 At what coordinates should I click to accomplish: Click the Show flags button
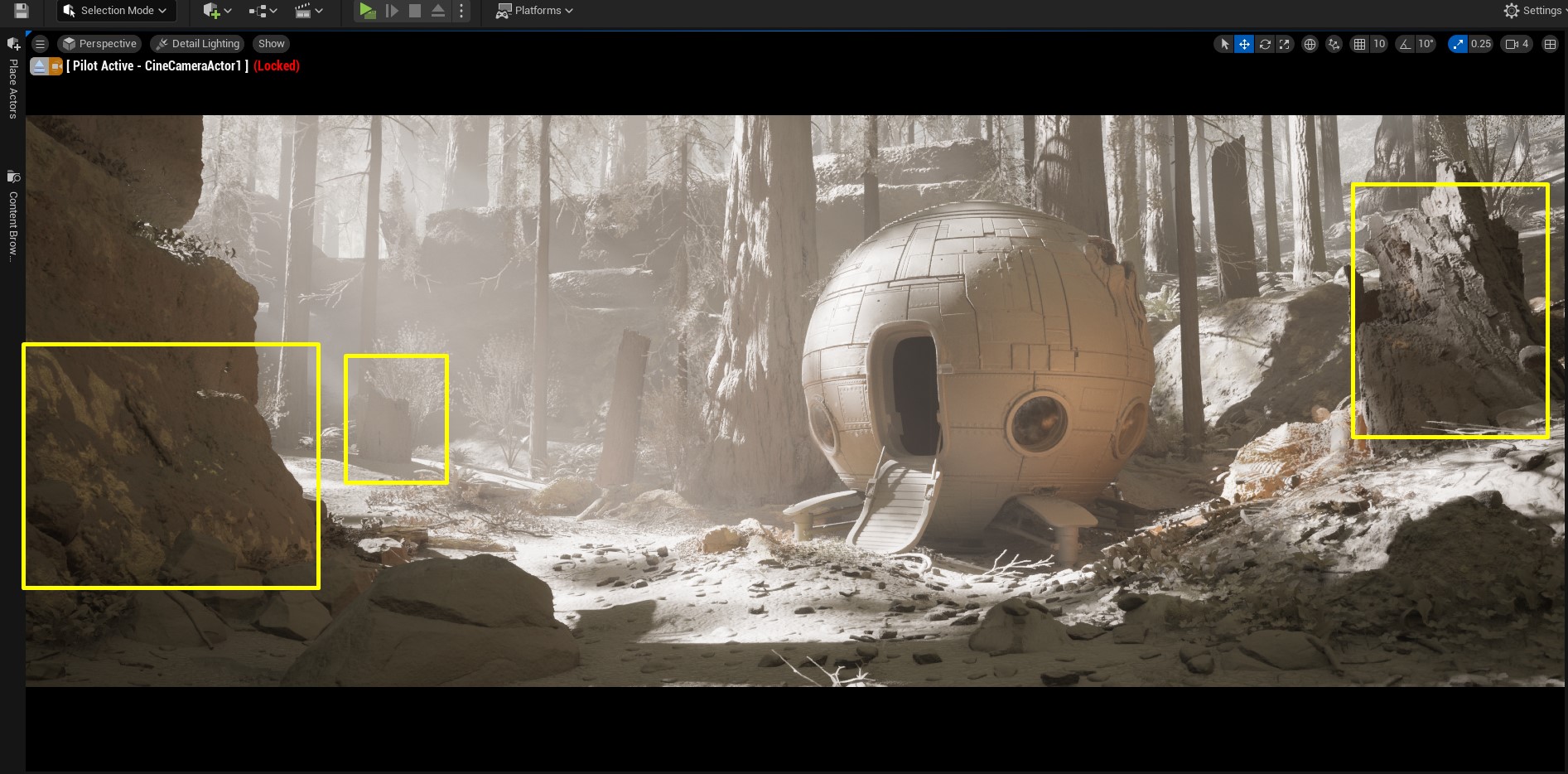[271, 43]
